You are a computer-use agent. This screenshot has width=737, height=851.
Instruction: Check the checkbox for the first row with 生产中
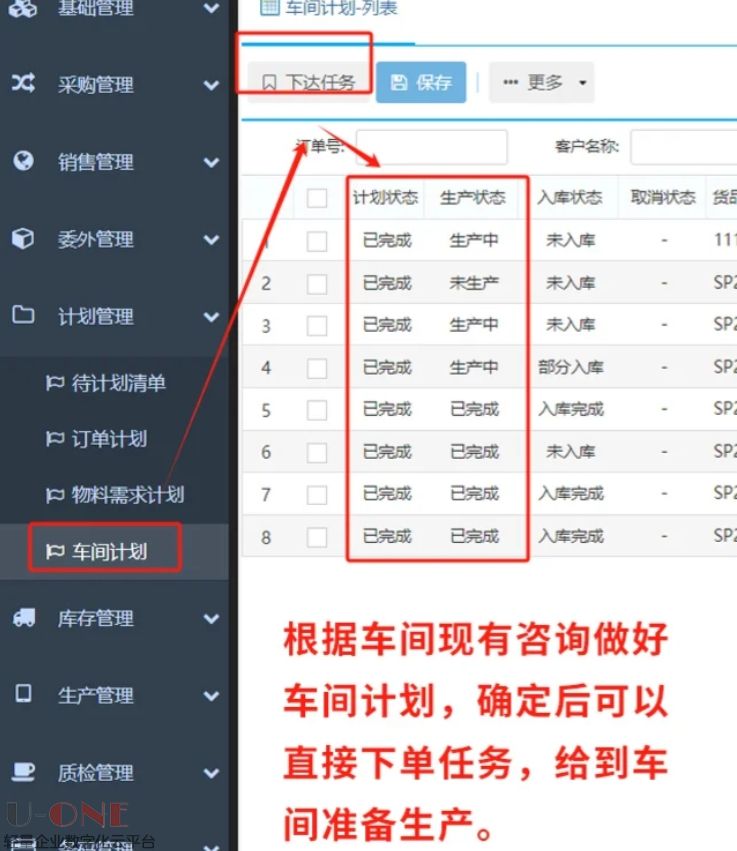[317, 241]
